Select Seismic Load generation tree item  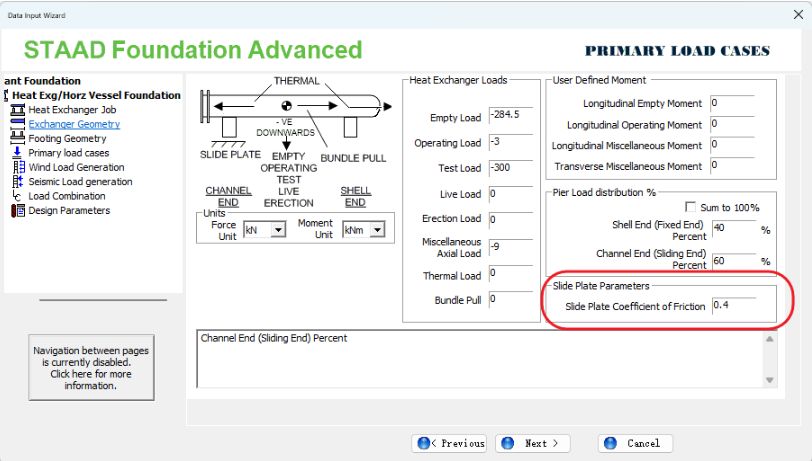pos(80,182)
